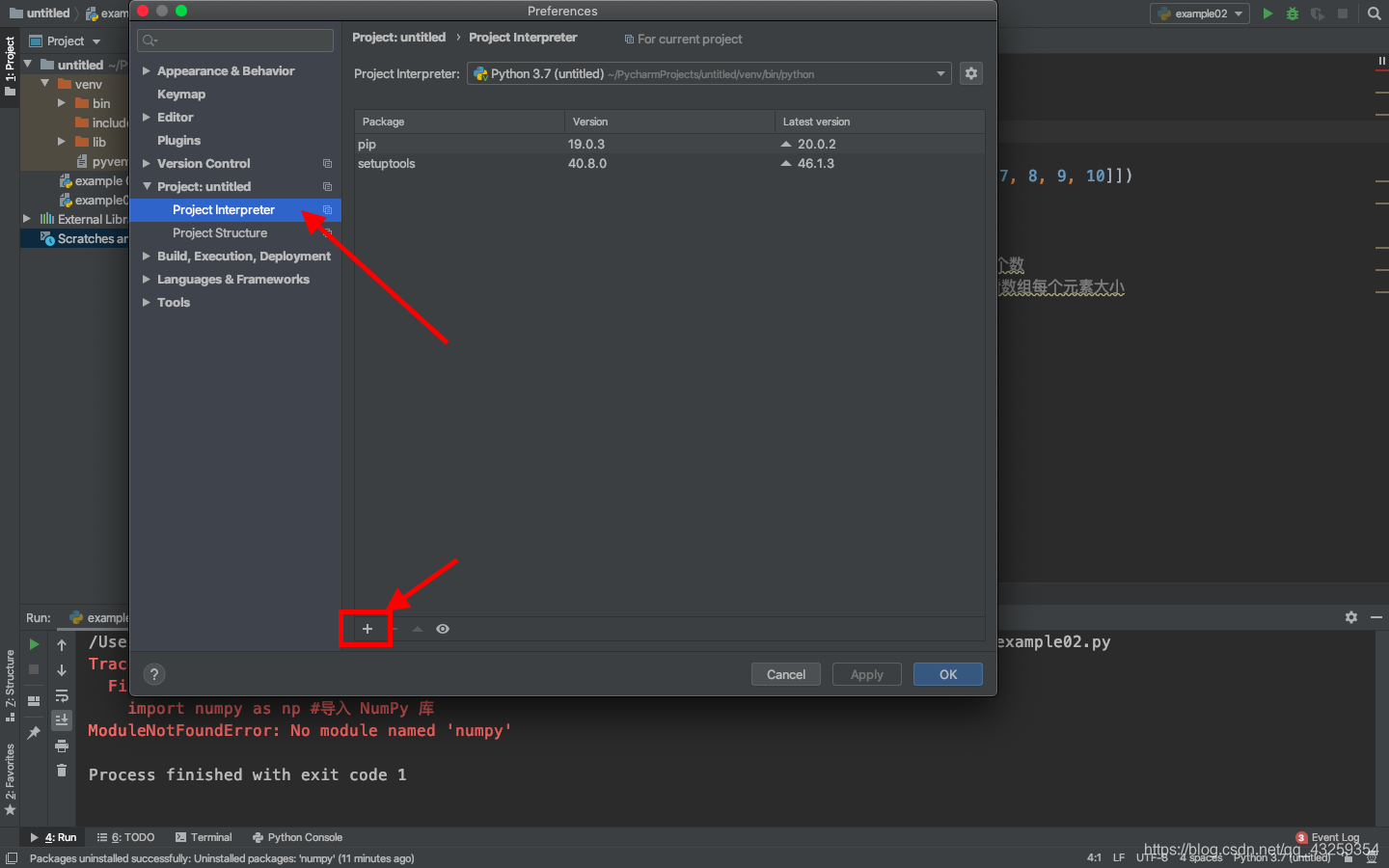Viewport: 1389px width, 868px height.
Task: Toggle scroll to end in Run console
Action: tap(62, 720)
